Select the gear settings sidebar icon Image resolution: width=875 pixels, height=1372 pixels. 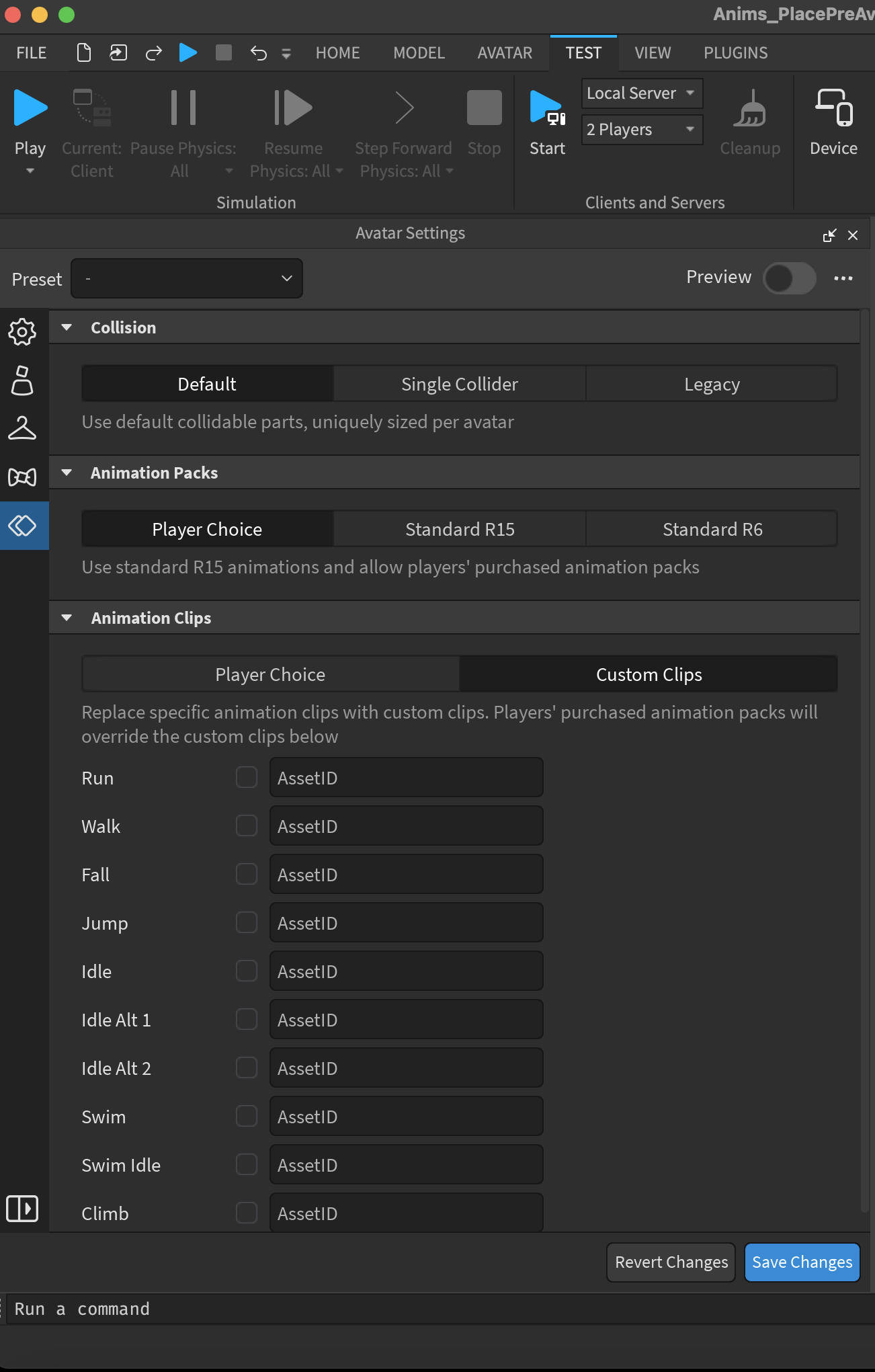coord(22,331)
